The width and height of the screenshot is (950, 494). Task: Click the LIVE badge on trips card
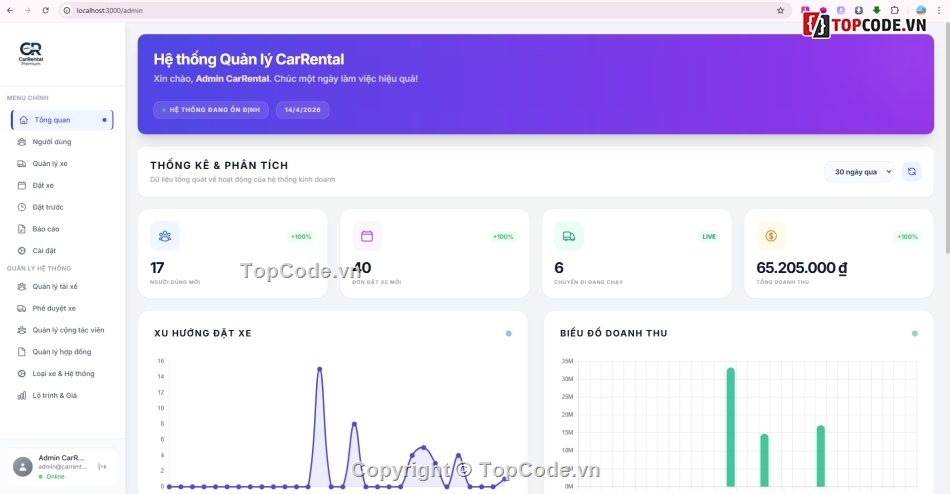(709, 237)
